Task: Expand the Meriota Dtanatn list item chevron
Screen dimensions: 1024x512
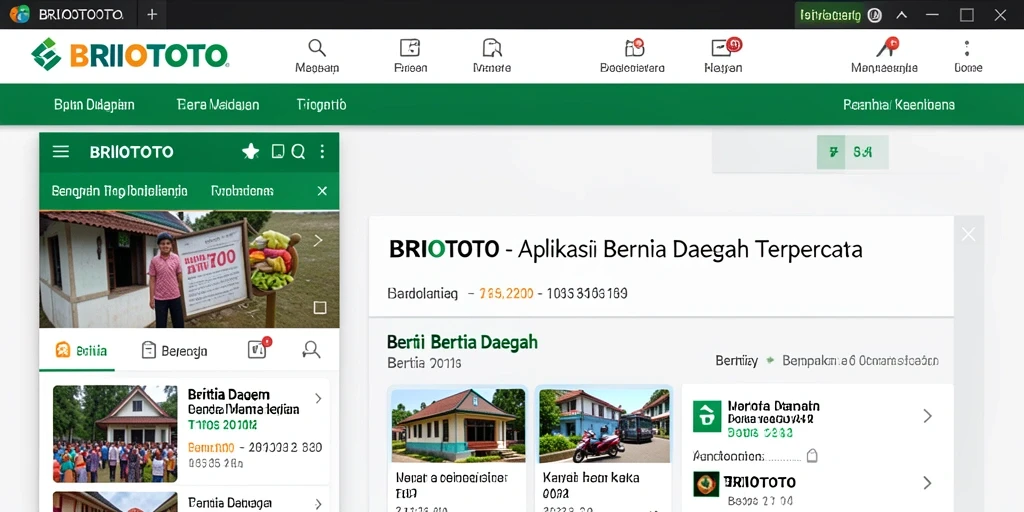Action: [x=927, y=416]
